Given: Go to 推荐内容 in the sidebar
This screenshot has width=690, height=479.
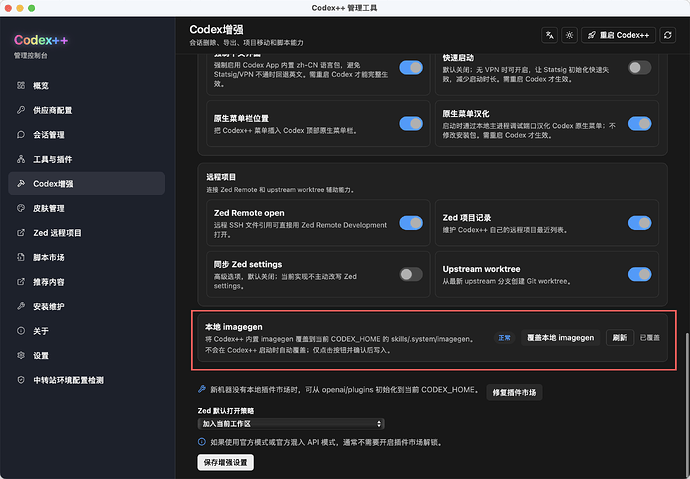Looking at the screenshot, I should 87,282.
